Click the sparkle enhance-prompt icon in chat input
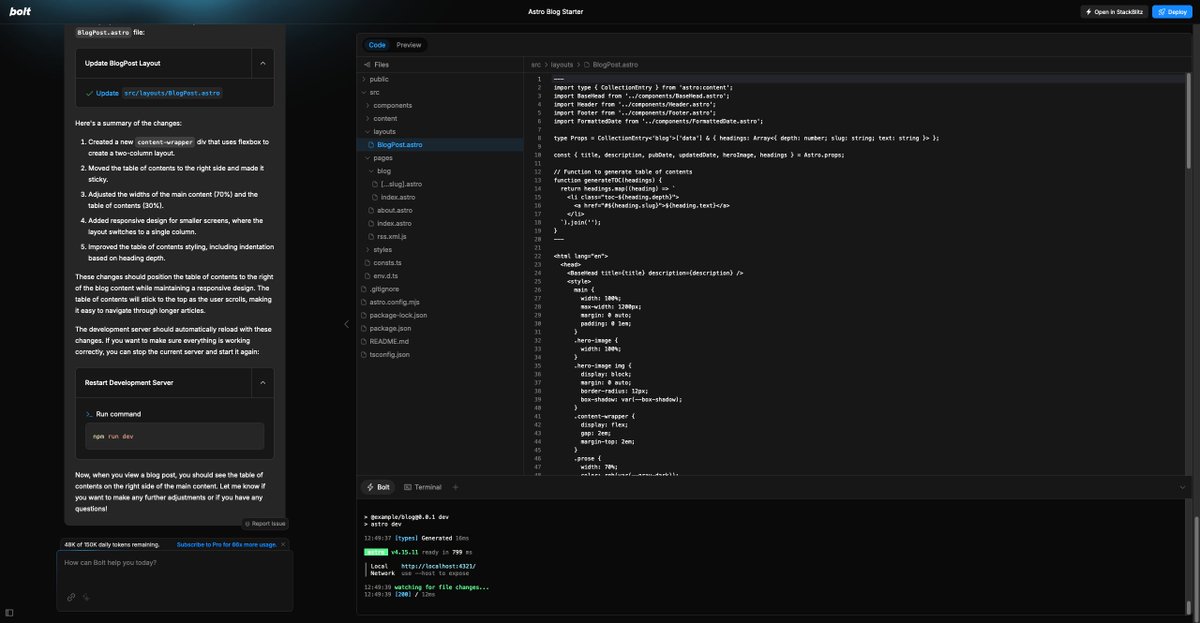Viewport: 1200px width, 623px height. coord(87,597)
